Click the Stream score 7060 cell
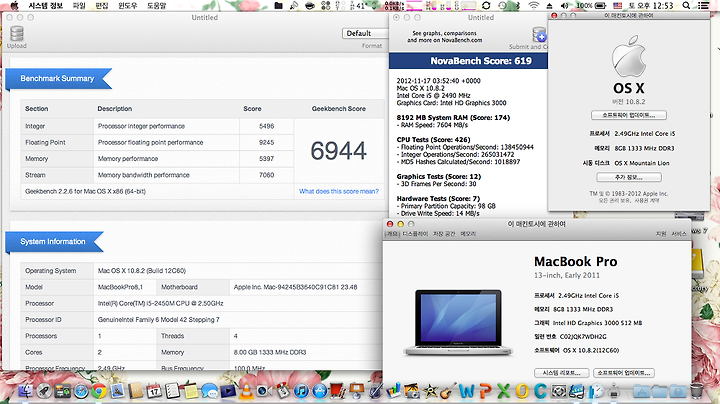The width and height of the screenshot is (720, 404). (x=266, y=175)
